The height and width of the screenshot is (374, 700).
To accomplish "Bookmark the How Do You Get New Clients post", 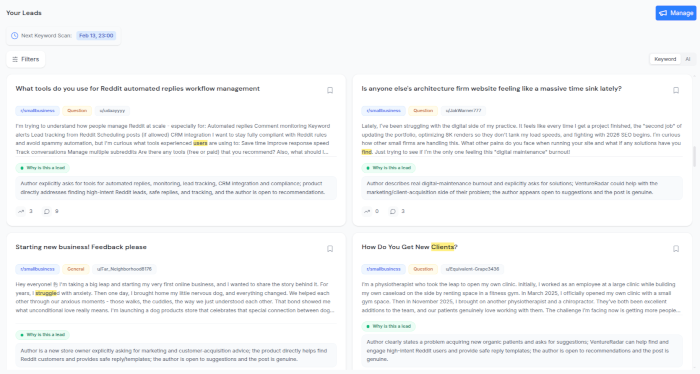I will coord(676,249).
